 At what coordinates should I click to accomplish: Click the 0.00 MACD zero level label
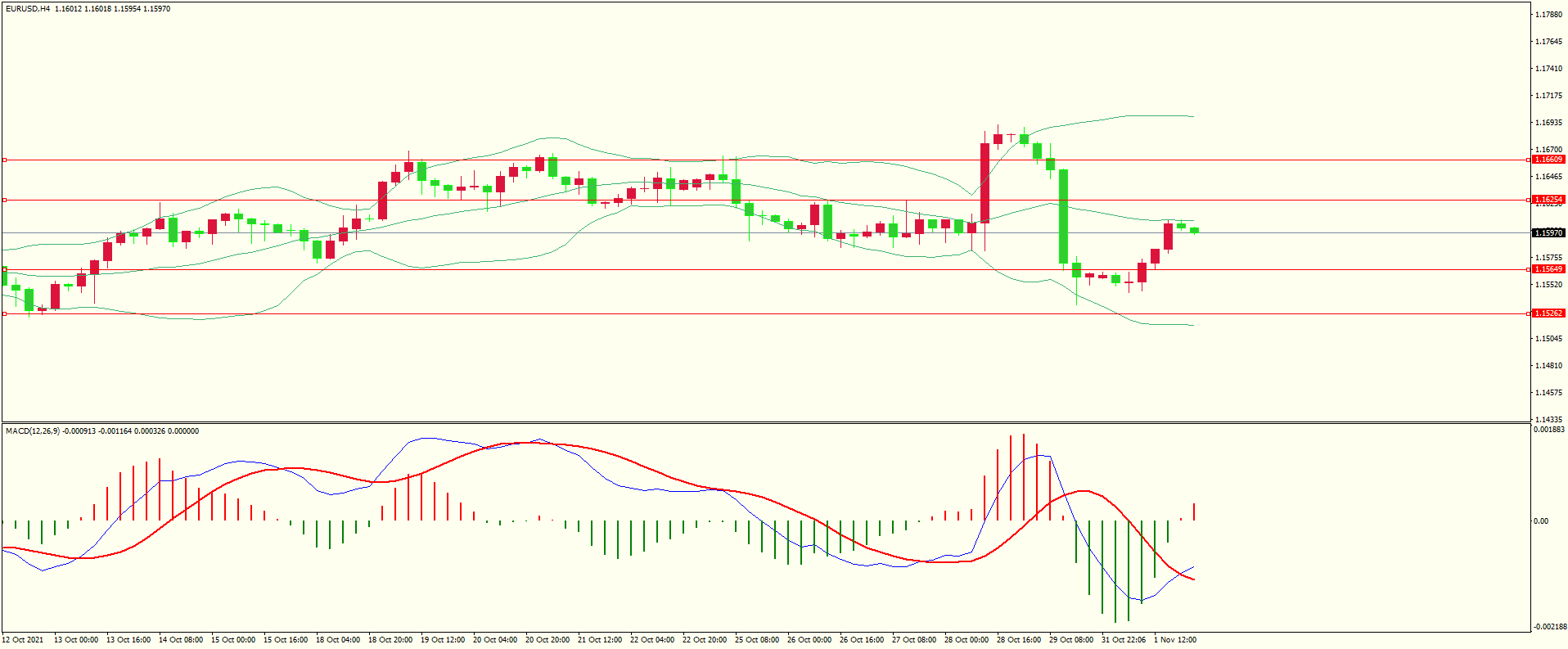pyautogui.click(x=1541, y=521)
